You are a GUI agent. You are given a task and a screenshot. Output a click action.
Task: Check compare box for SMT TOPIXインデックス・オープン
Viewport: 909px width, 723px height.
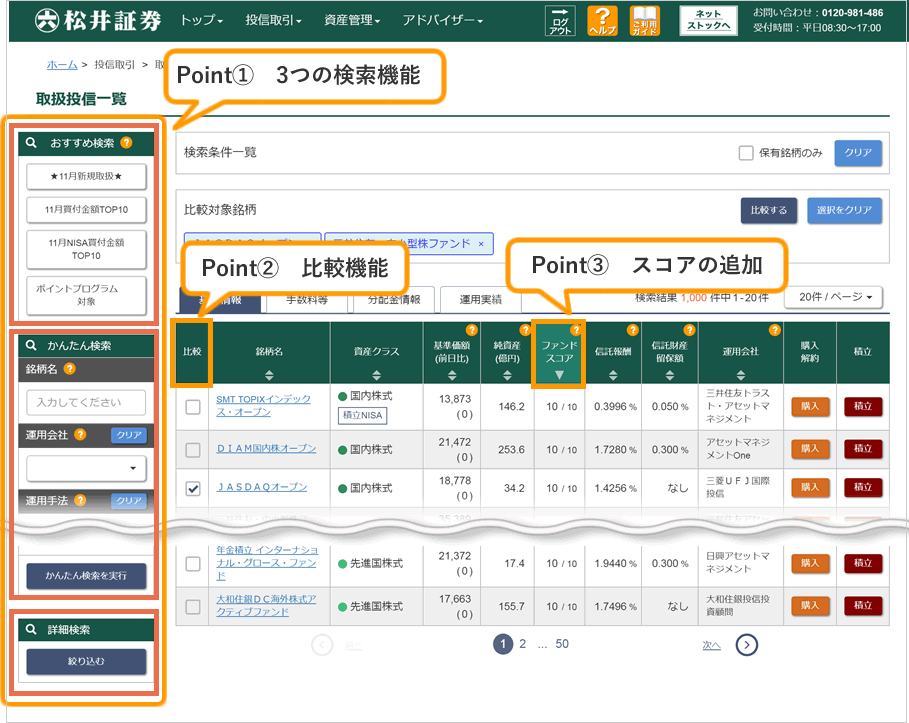point(192,407)
